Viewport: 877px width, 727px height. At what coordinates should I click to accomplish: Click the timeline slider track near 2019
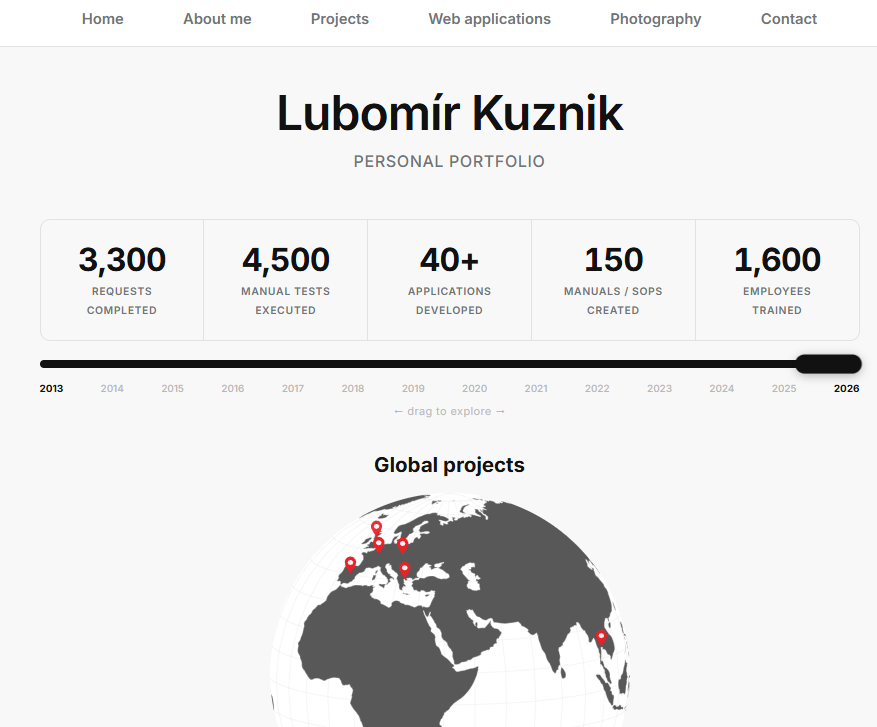pos(413,364)
